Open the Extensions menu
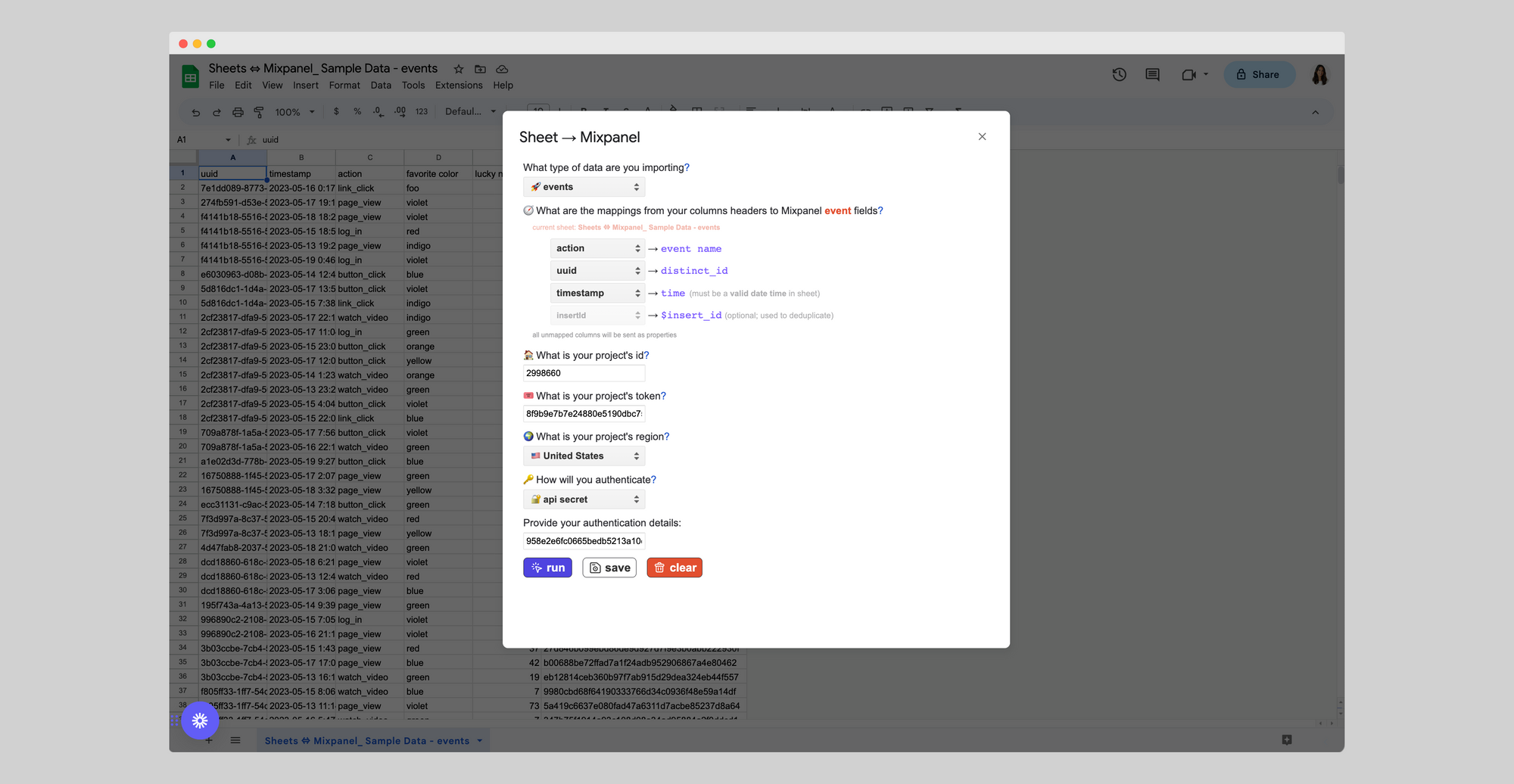The height and width of the screenshot is (784, 1514). pyautogui.click(x=459, y=86)
